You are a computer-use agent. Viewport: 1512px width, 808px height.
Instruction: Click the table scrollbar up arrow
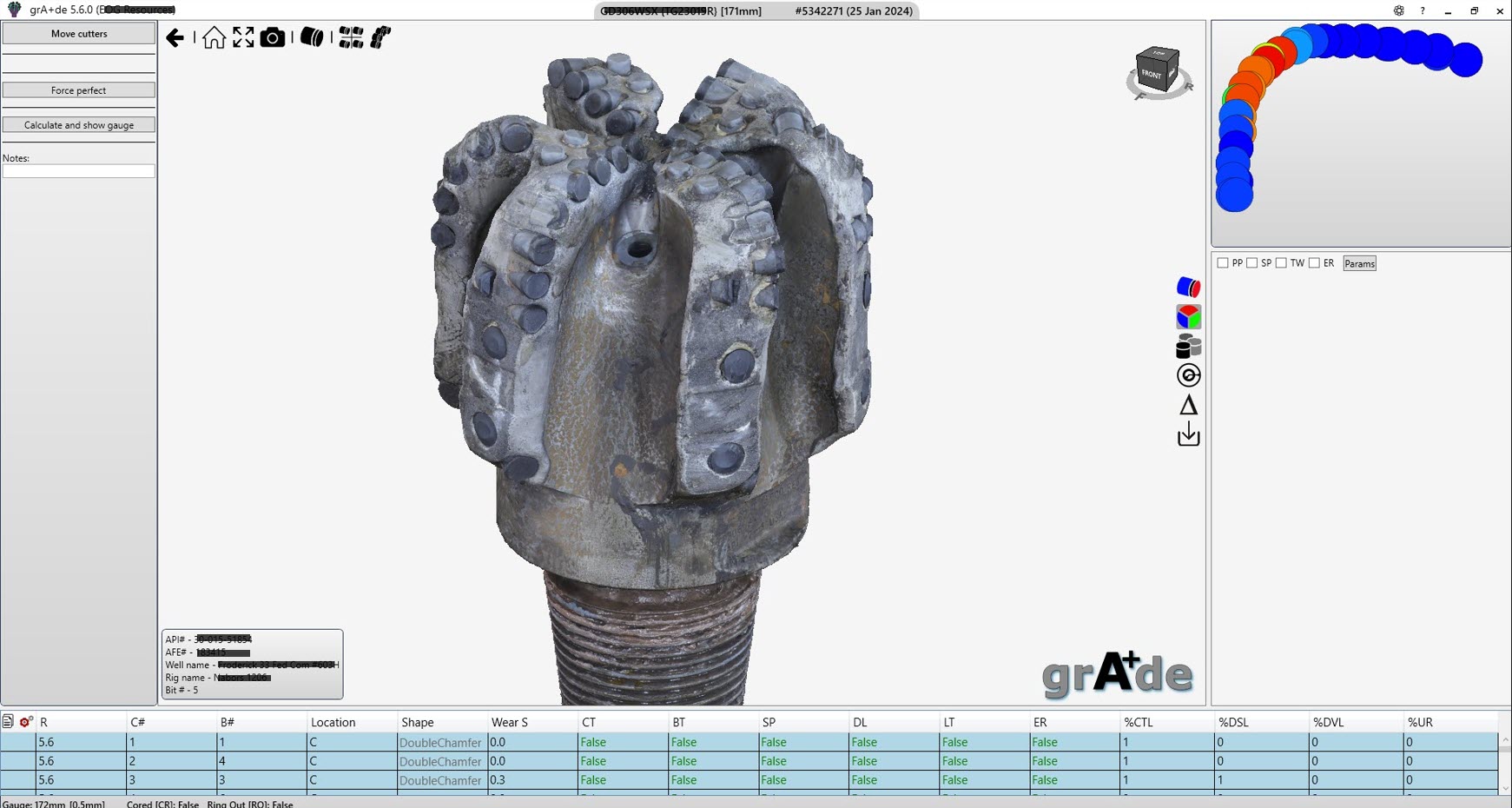click(1505, 740)
